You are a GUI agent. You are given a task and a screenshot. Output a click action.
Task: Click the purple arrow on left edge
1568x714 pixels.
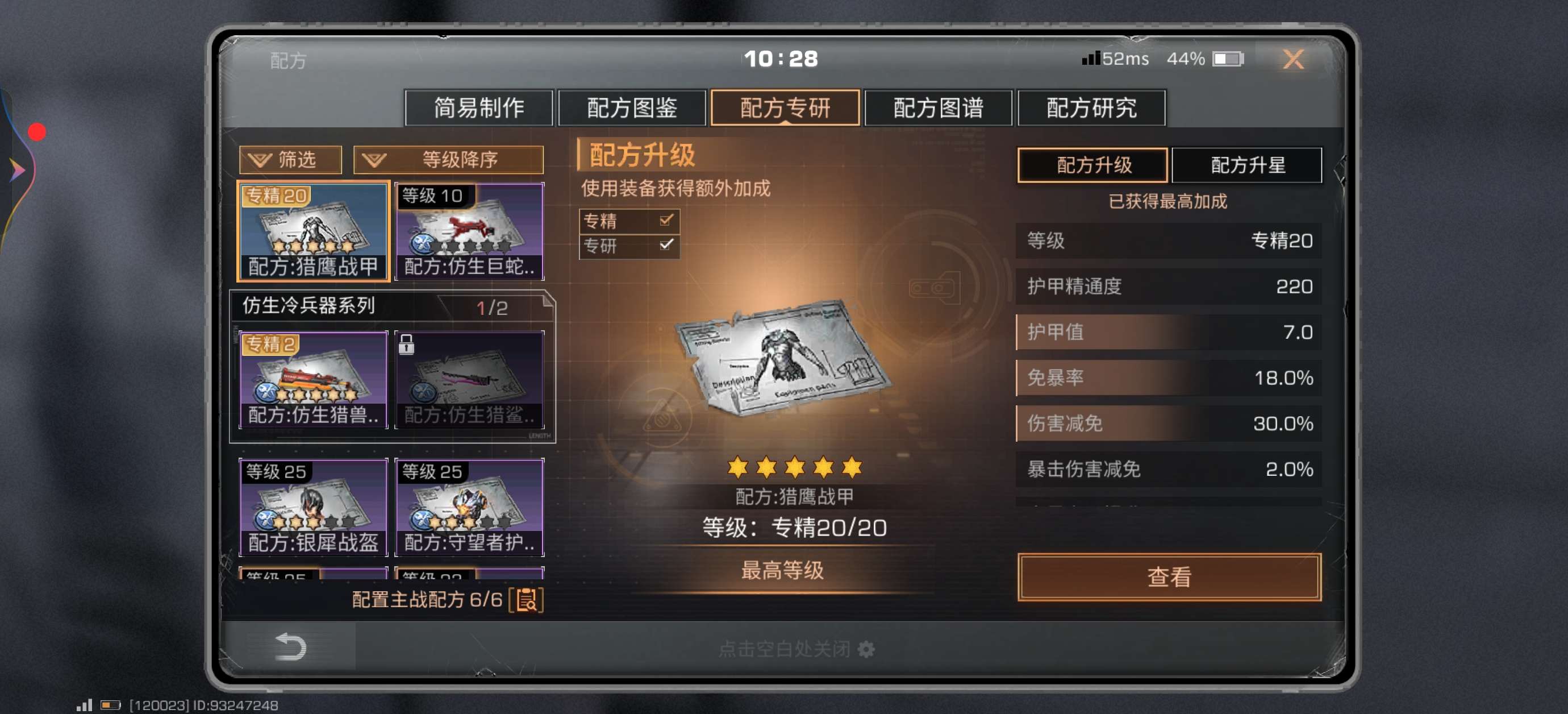tap(18, 170)
